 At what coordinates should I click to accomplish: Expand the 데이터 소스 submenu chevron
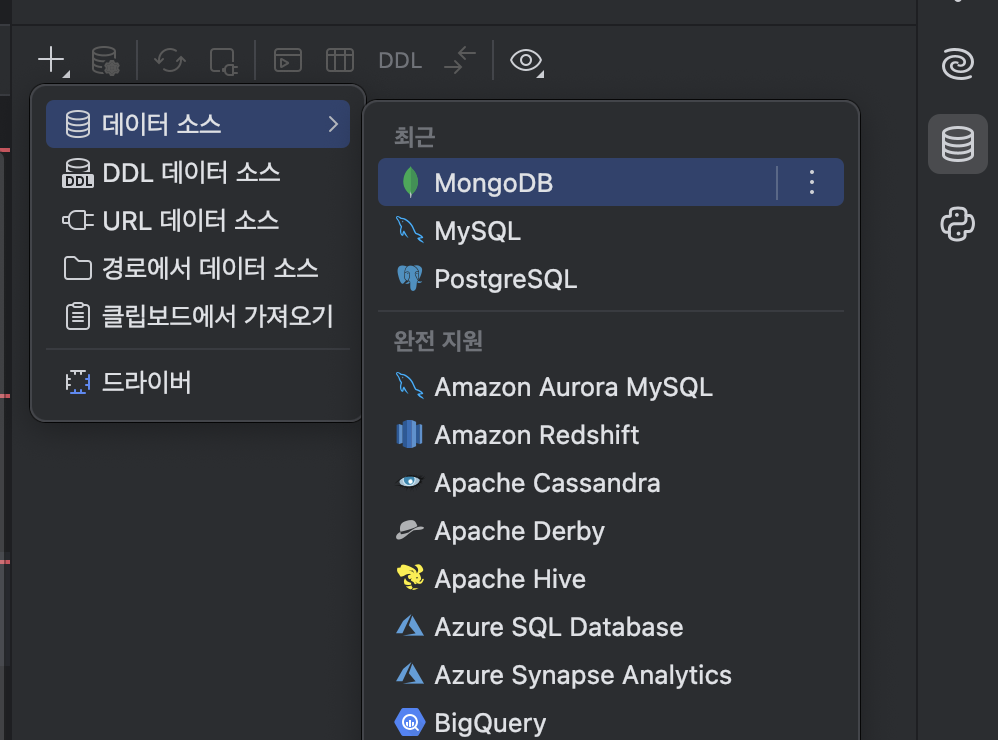(333, 124)
